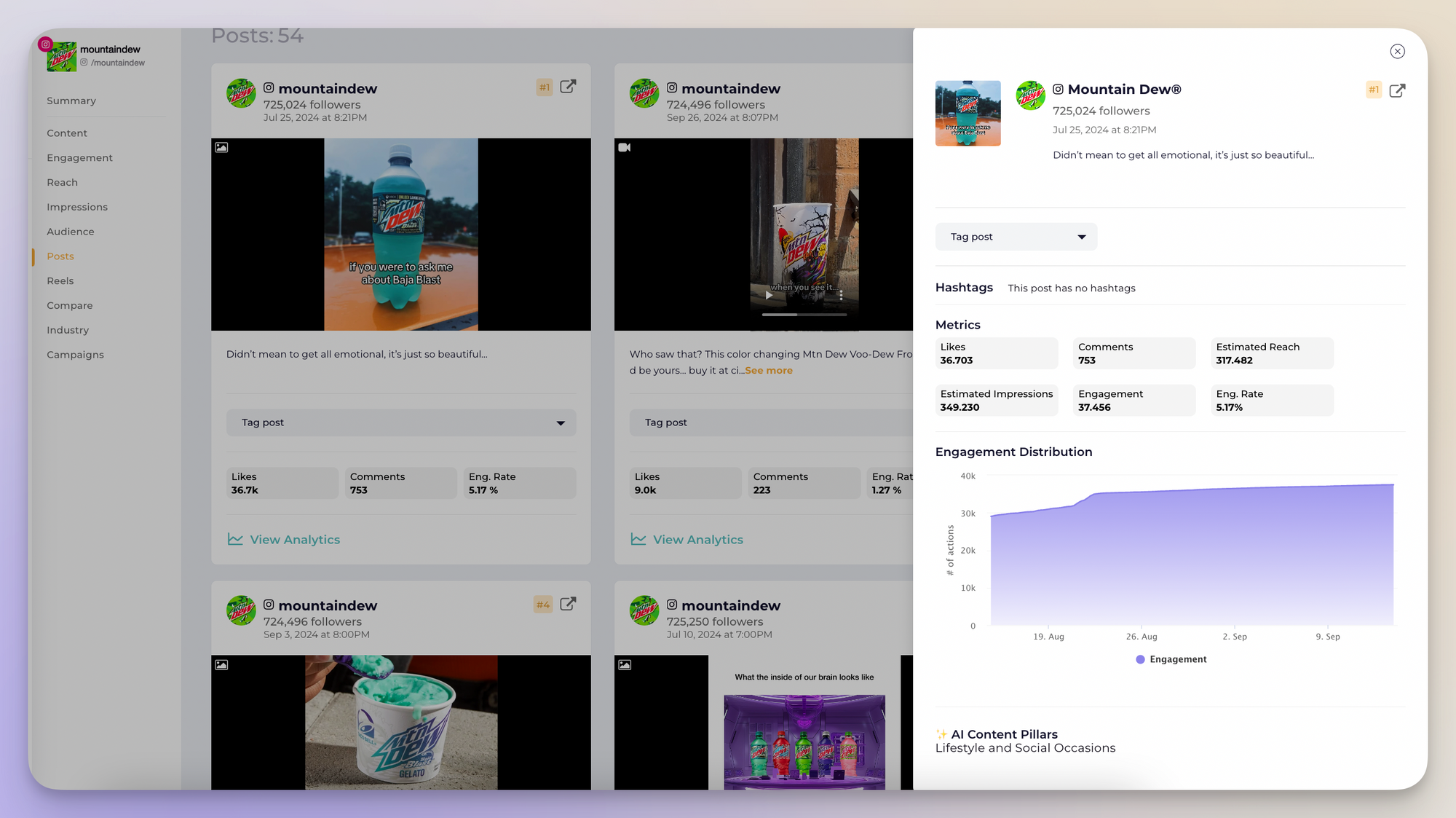Go to Summary in sidebar

click(71, 101)
